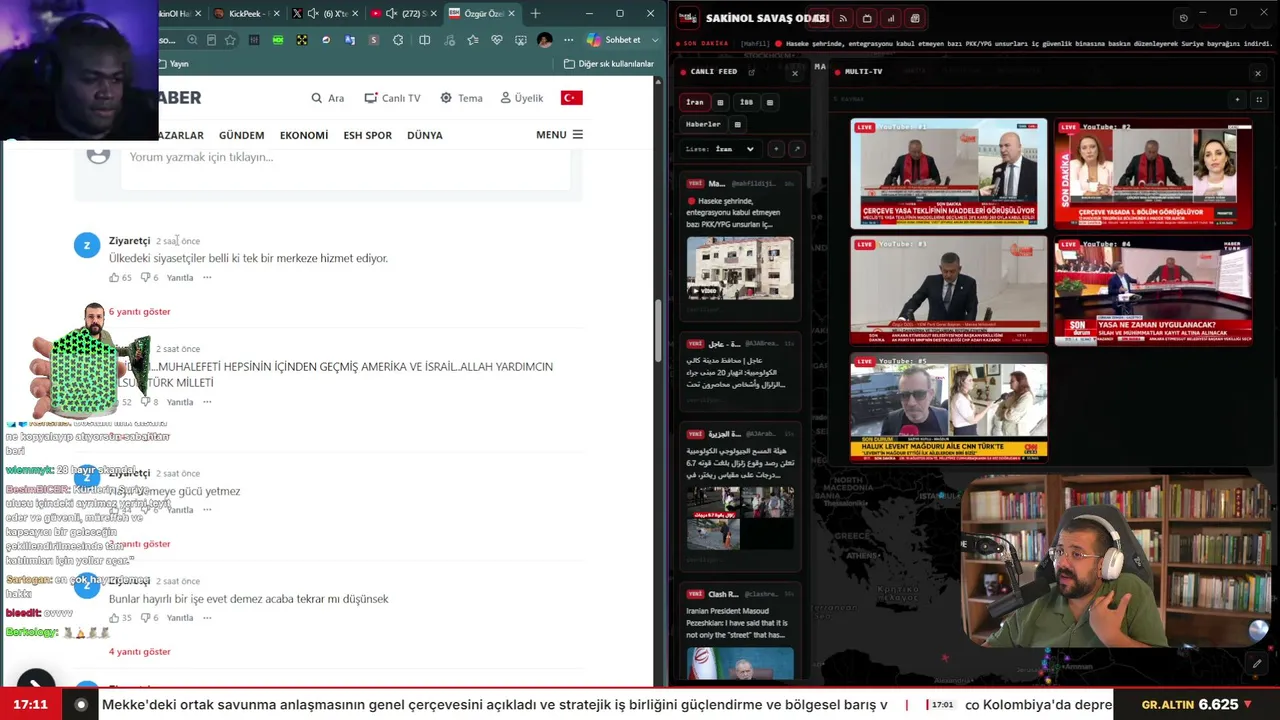Open the zoom magnifier in the browser address bar
The height and width of the screenshot is (720, 1280).
192,40
